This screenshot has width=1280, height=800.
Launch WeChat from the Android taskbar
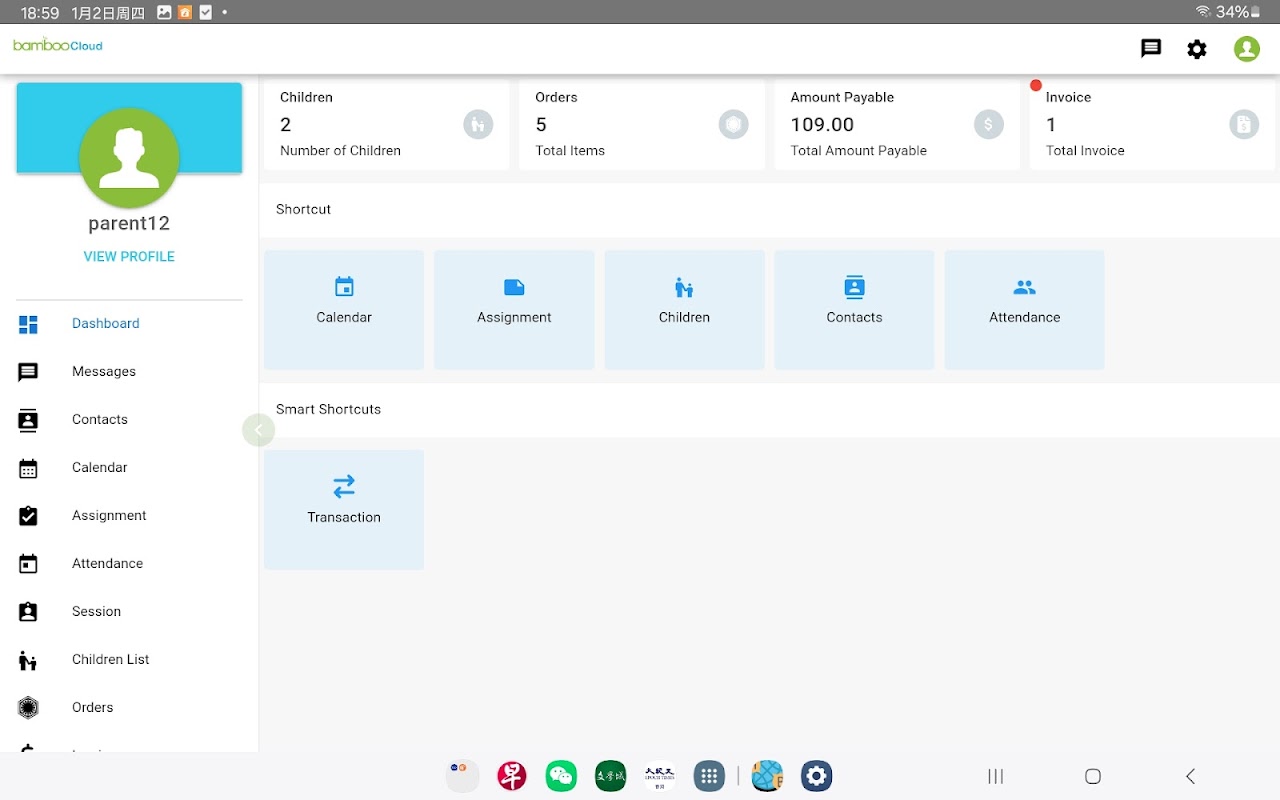(561, 776)
